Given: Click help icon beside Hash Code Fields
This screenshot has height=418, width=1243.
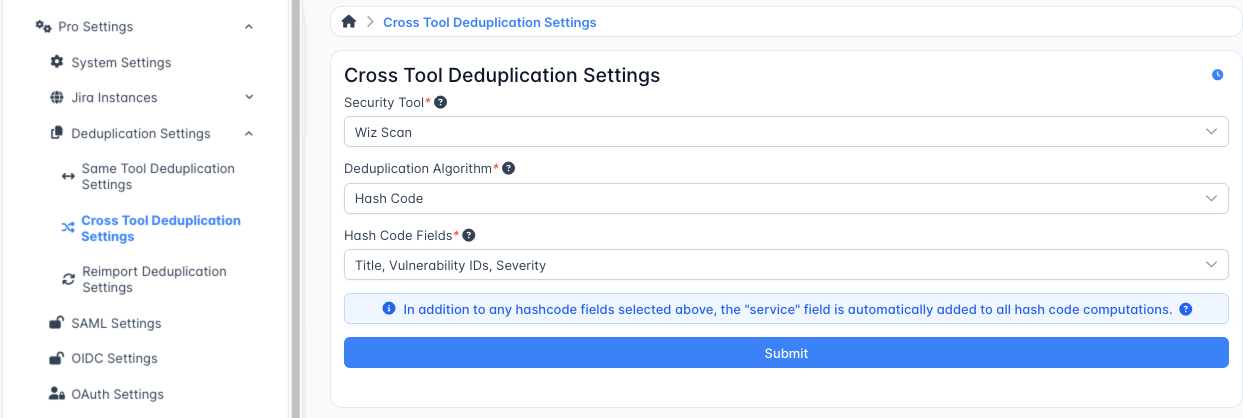Looking at the screenshot, I should (x=468, y=236).
